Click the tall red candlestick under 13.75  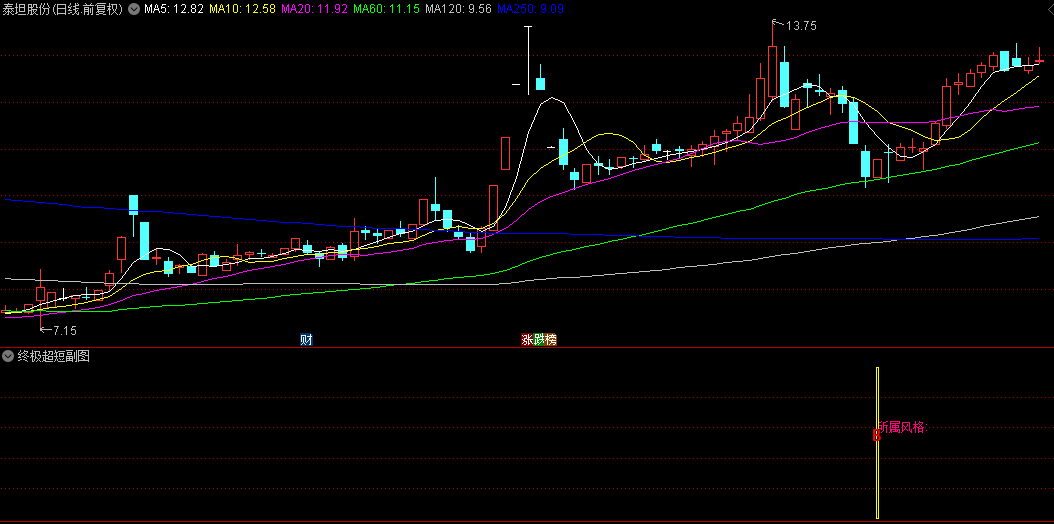[772, 70]
